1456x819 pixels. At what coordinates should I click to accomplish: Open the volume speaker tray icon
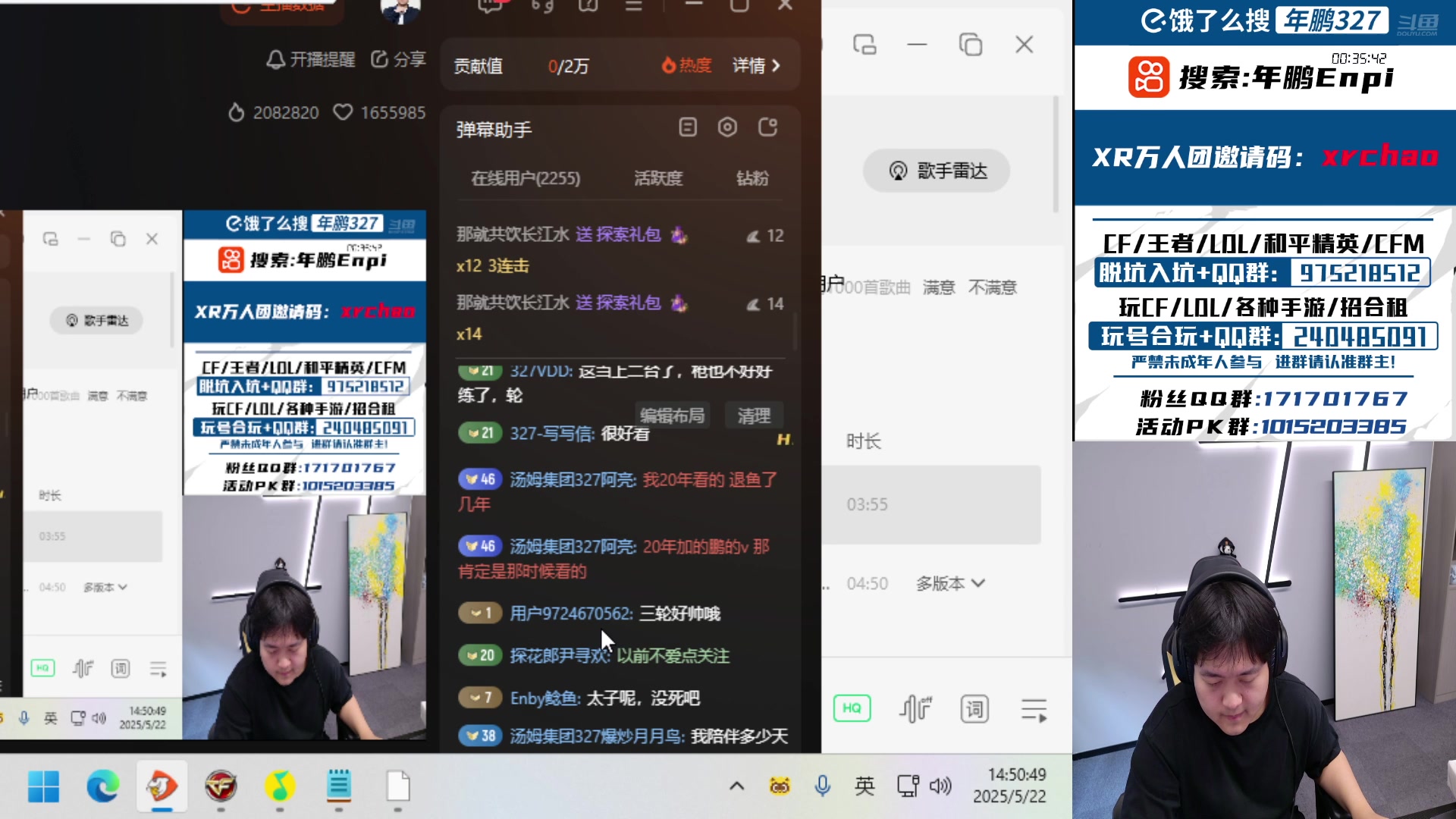[x=940, y=786]
